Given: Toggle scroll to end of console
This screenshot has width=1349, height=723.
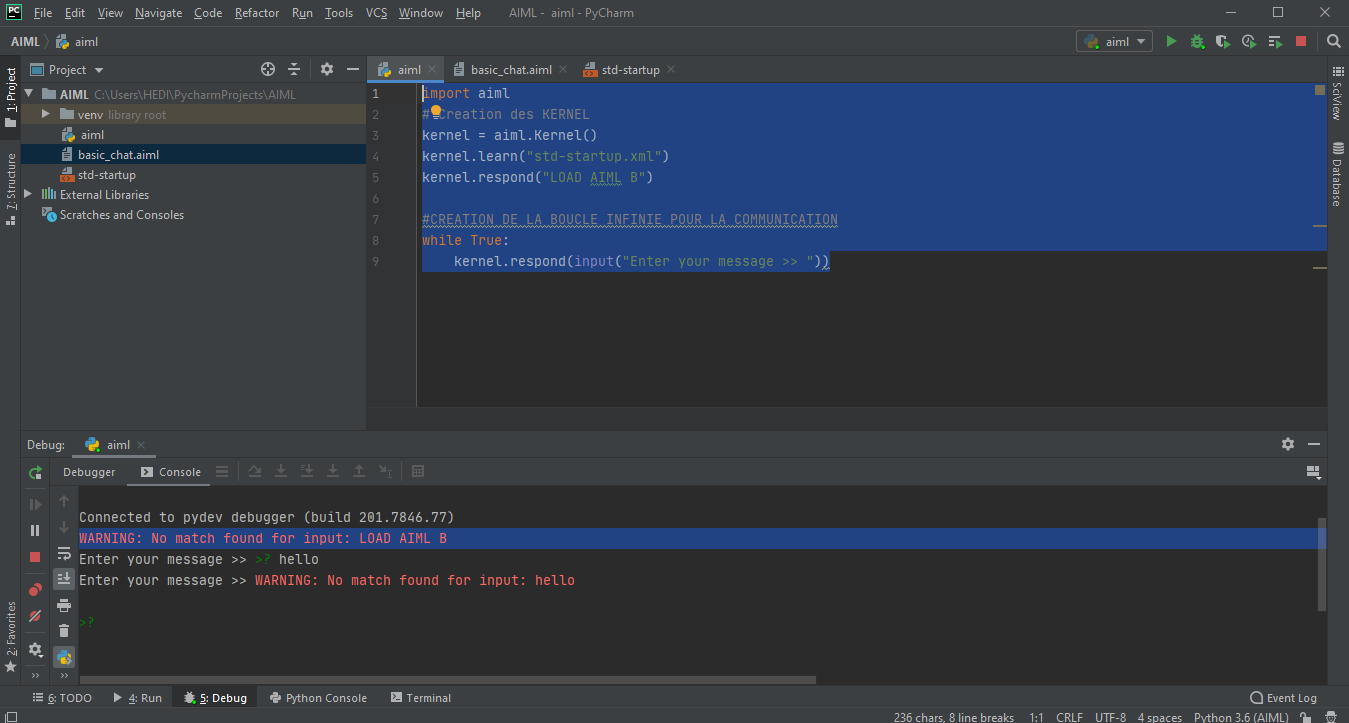Looking at the screenshot, I should point(64,578).
